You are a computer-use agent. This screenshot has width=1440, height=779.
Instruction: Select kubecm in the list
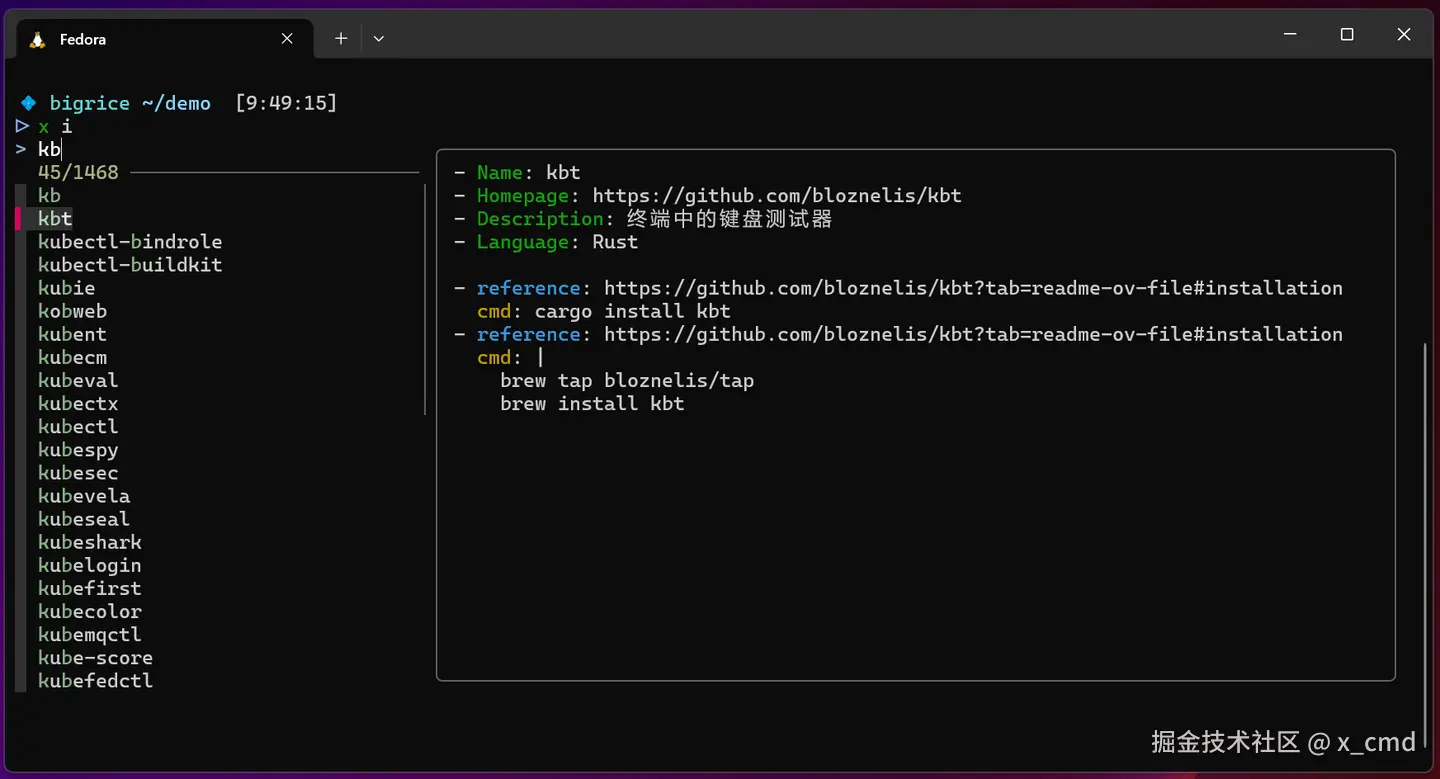pos(72,357)
